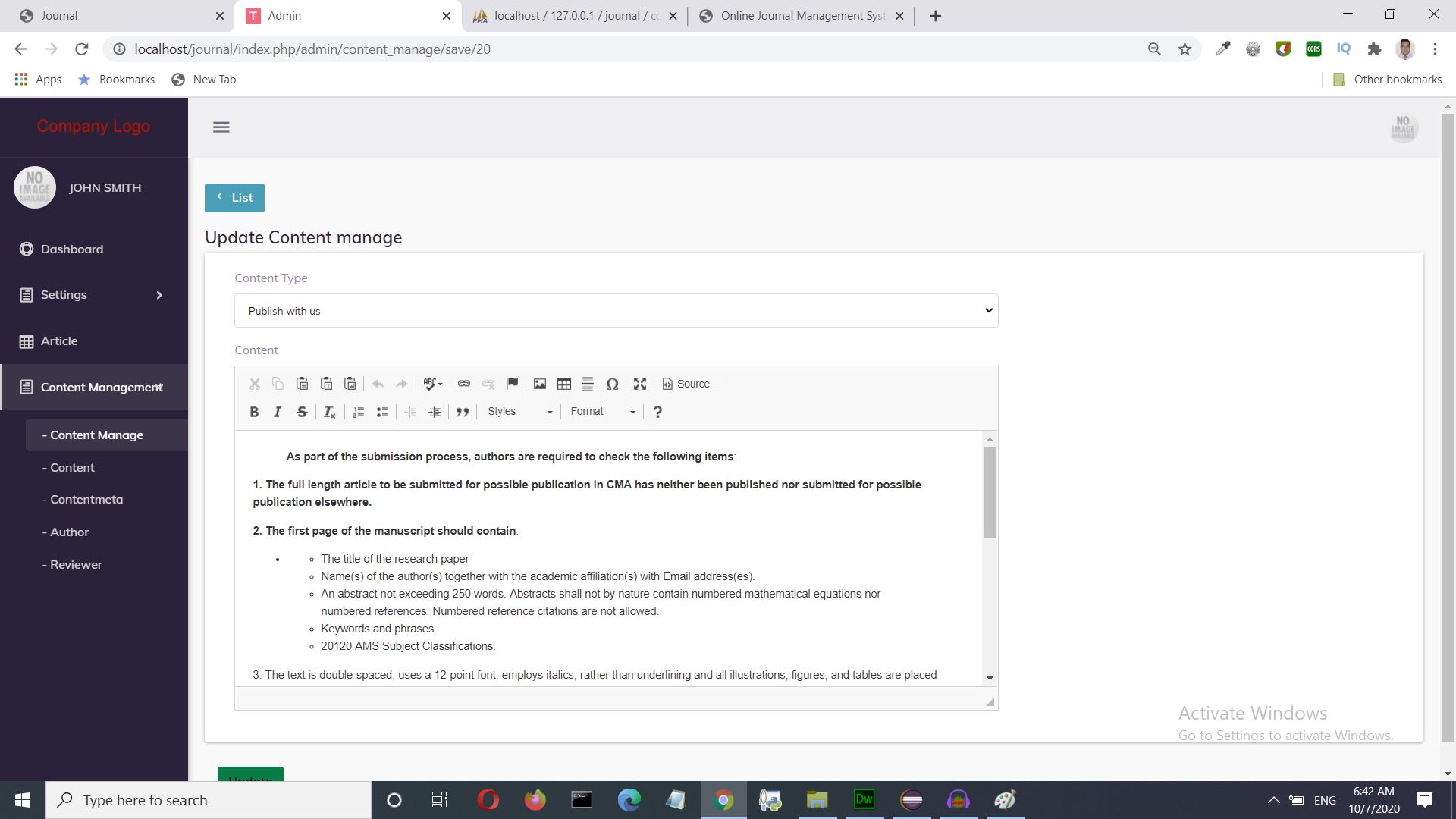Open the Format dropdown
This screenshot has width=1456, height=819.
click(603, 412)
